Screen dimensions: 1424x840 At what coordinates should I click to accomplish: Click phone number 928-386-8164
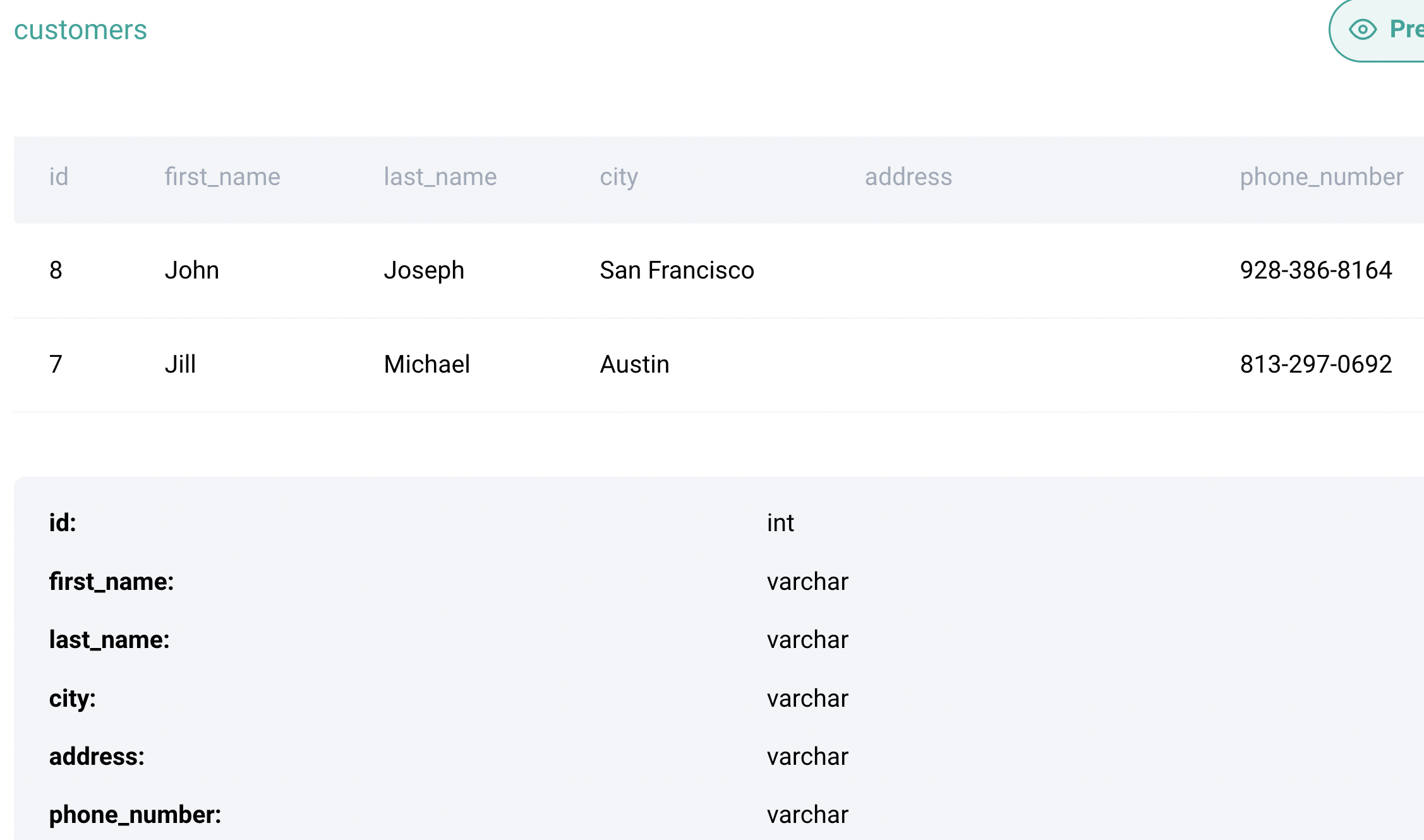(1315, 270)
